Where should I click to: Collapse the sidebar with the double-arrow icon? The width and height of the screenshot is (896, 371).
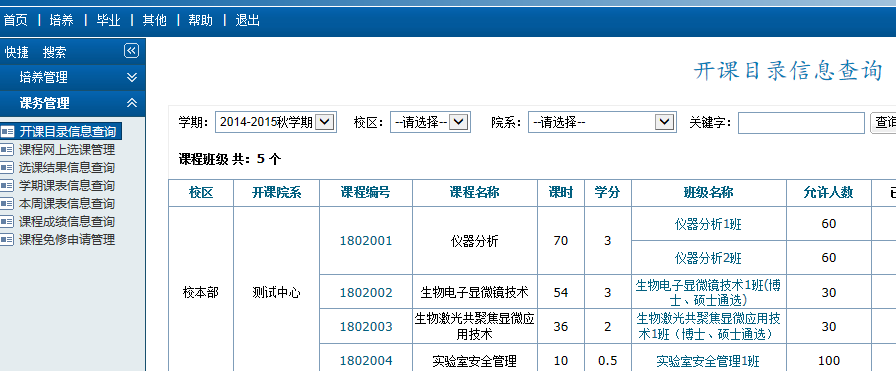pos(131,51)
